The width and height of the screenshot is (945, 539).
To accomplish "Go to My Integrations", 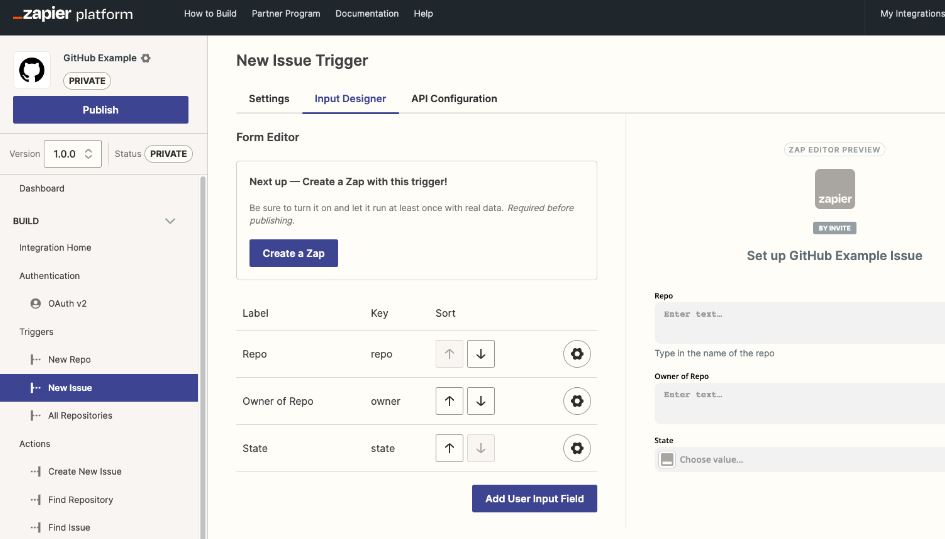I will coord(912,13).
